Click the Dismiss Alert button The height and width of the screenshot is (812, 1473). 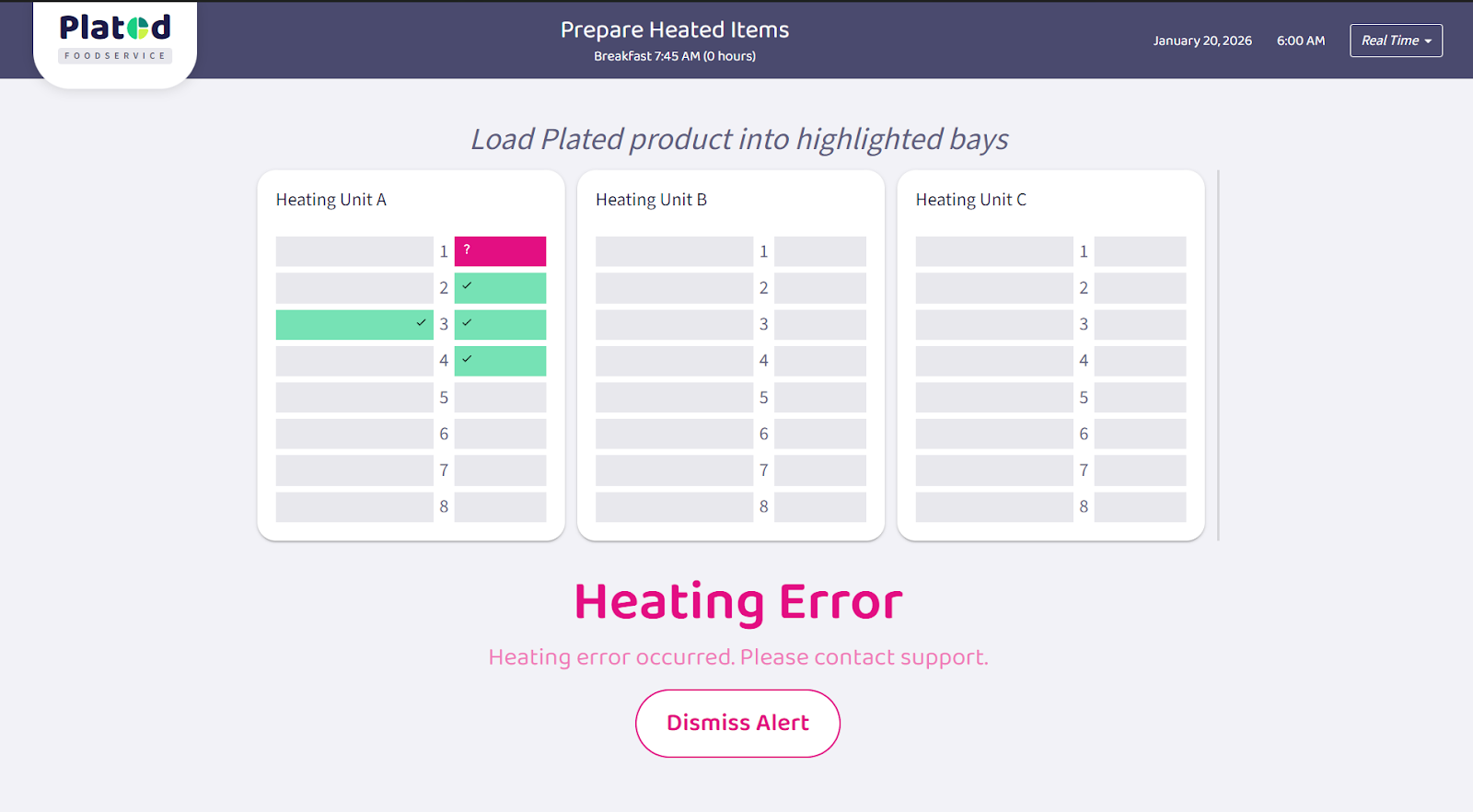coord(737,724)
